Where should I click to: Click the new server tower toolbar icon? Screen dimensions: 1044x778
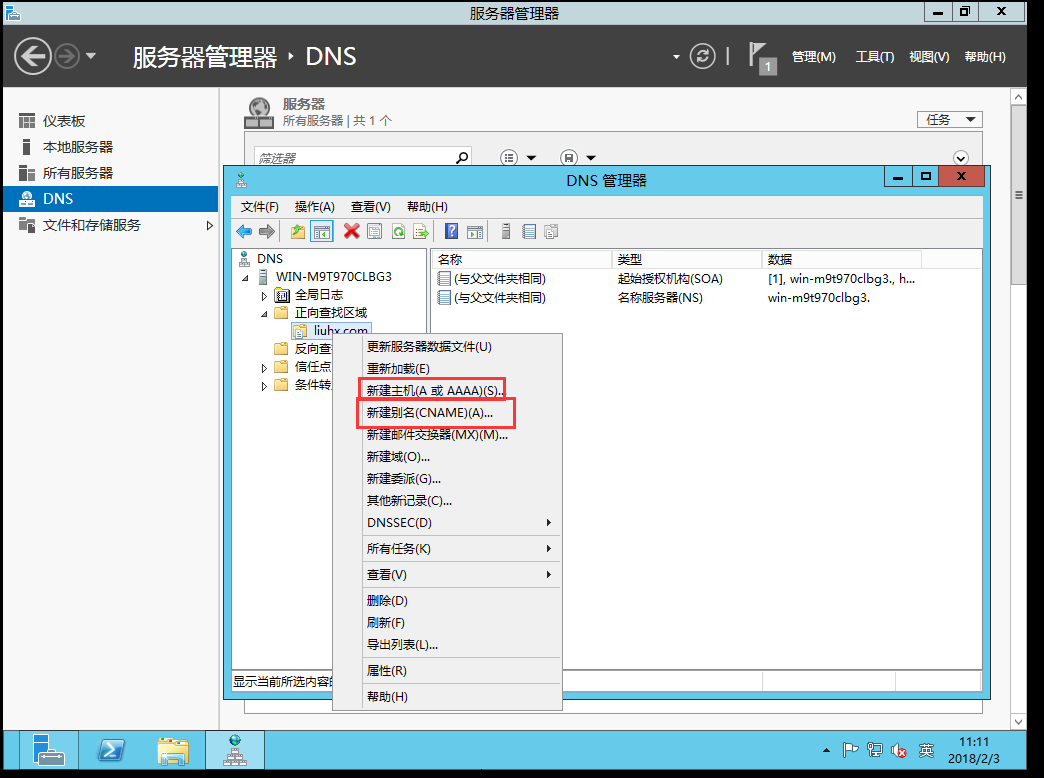pos(506,232)
